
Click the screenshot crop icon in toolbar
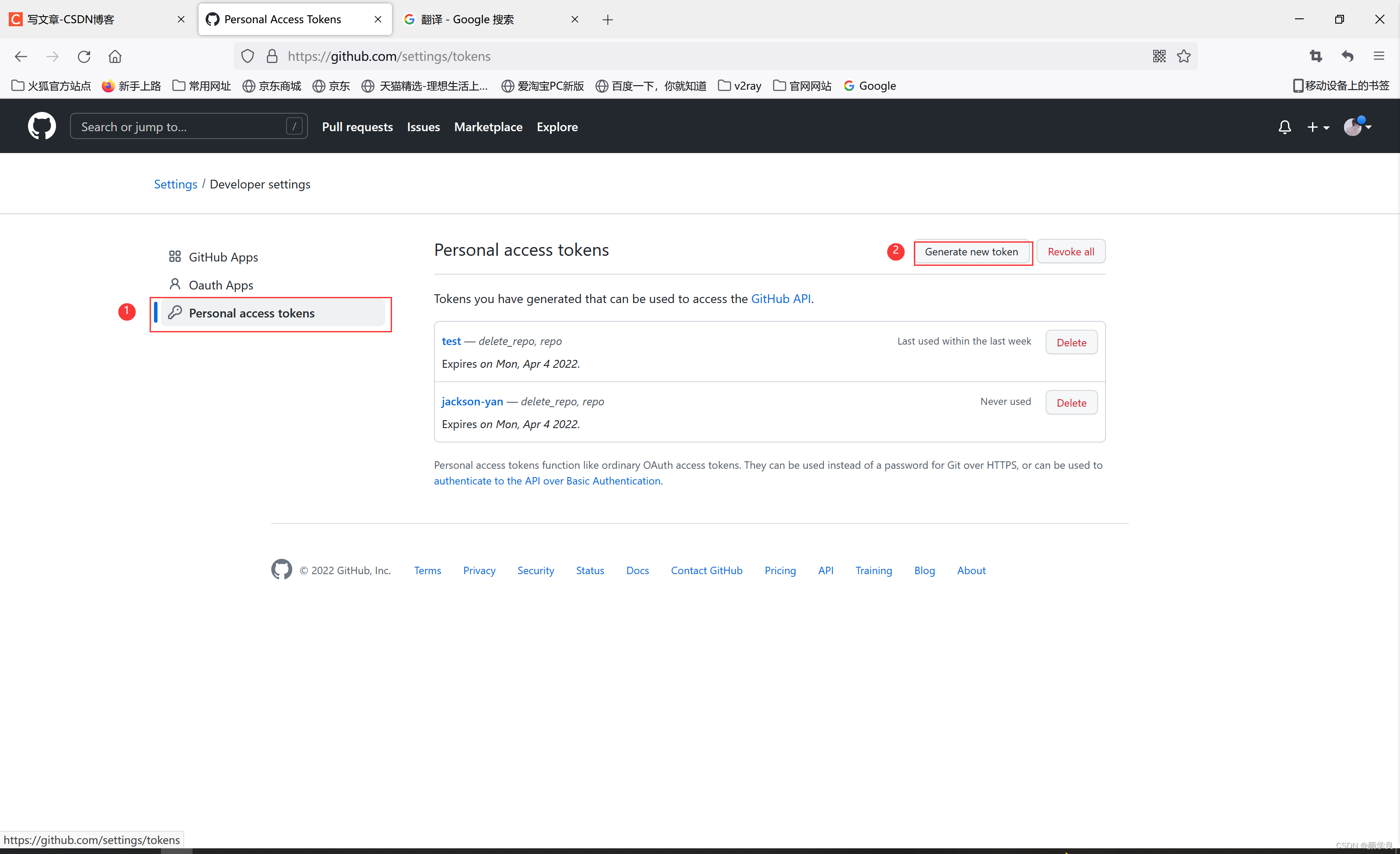click(x=1315, y=56)
